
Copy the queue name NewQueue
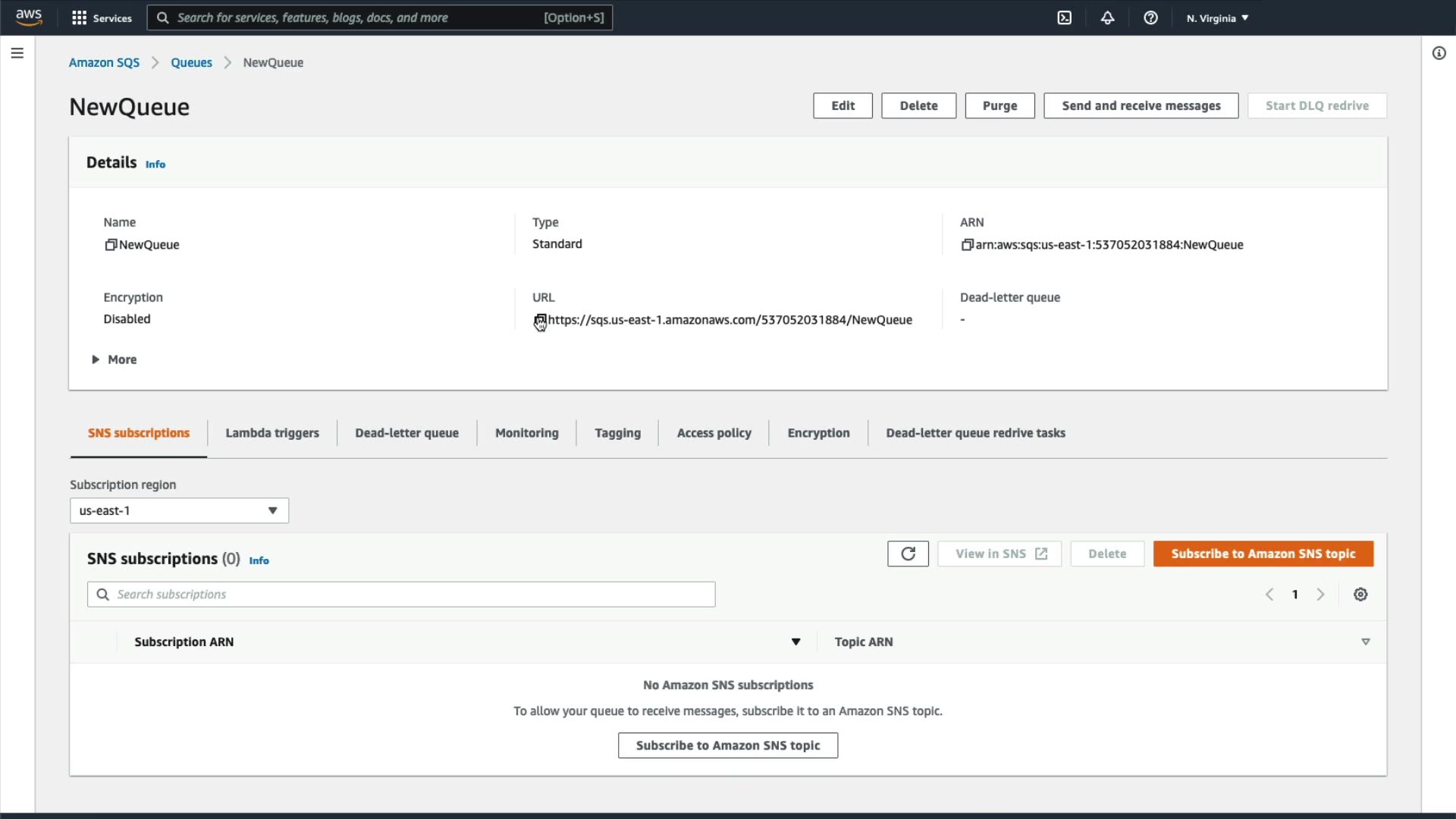click(111, 245)
